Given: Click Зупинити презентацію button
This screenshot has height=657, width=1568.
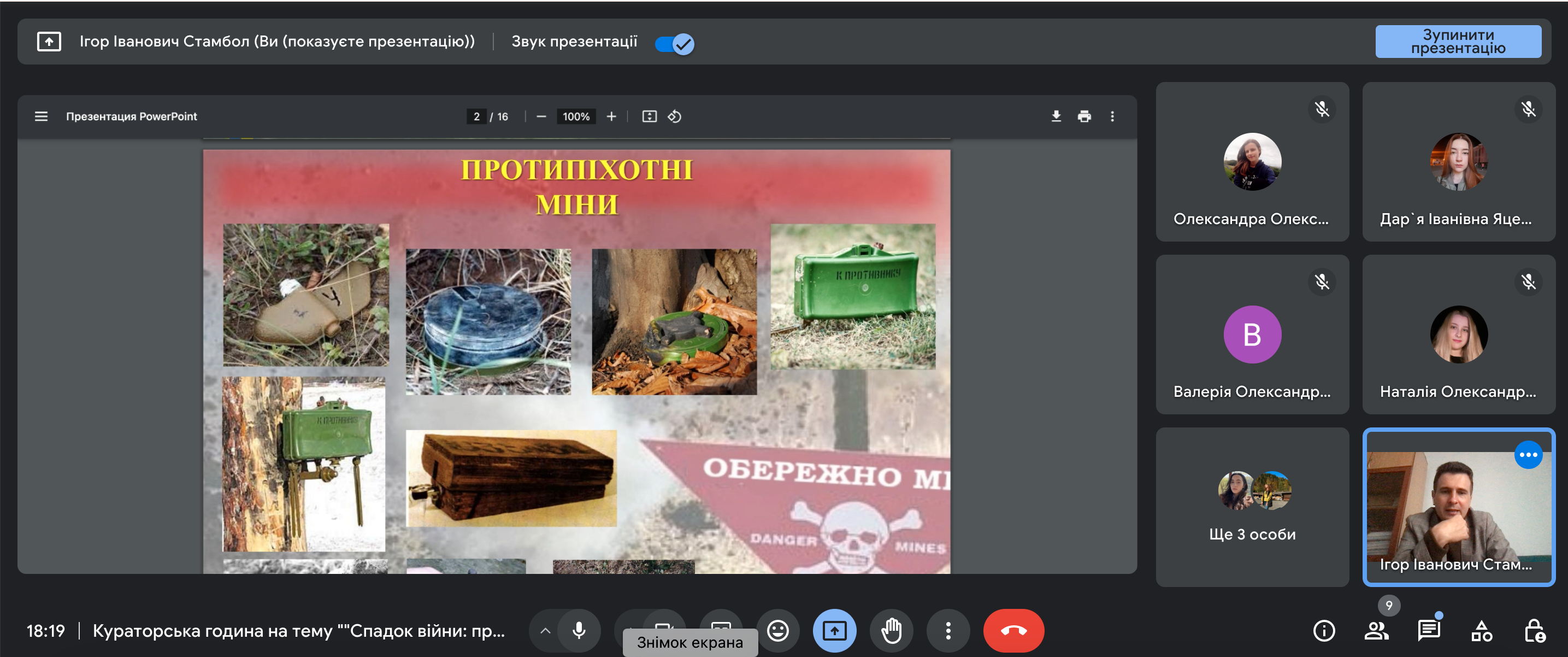Looking at the screenshot, I should [1458, 42].
